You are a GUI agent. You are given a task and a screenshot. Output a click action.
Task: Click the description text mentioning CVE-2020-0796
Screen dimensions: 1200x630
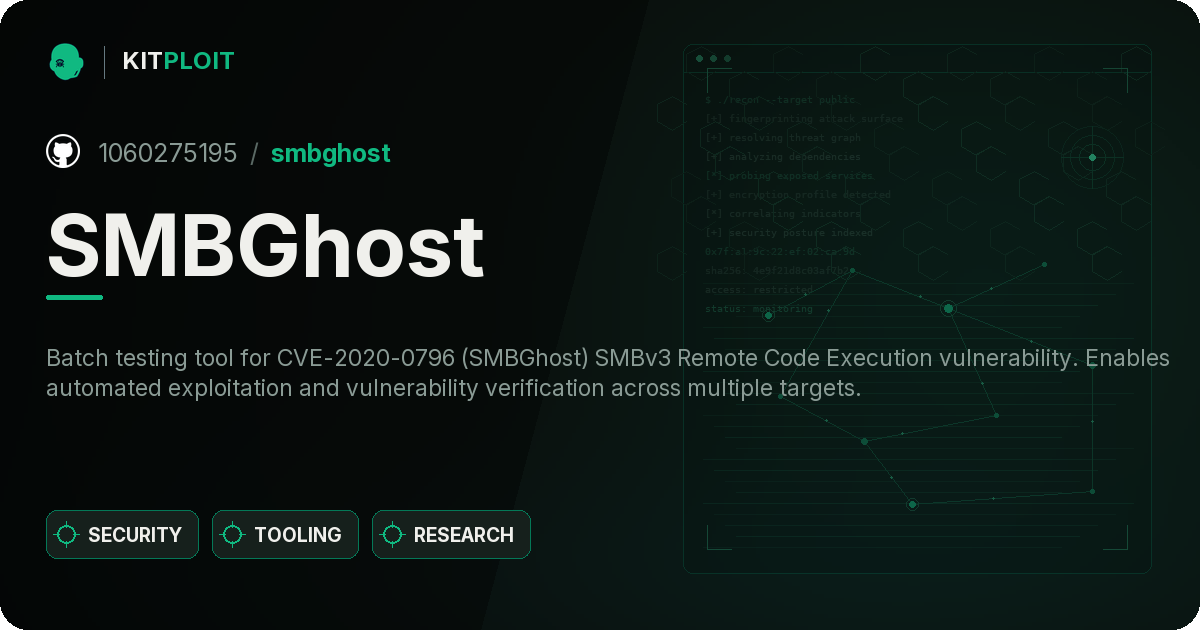point(608,373)
